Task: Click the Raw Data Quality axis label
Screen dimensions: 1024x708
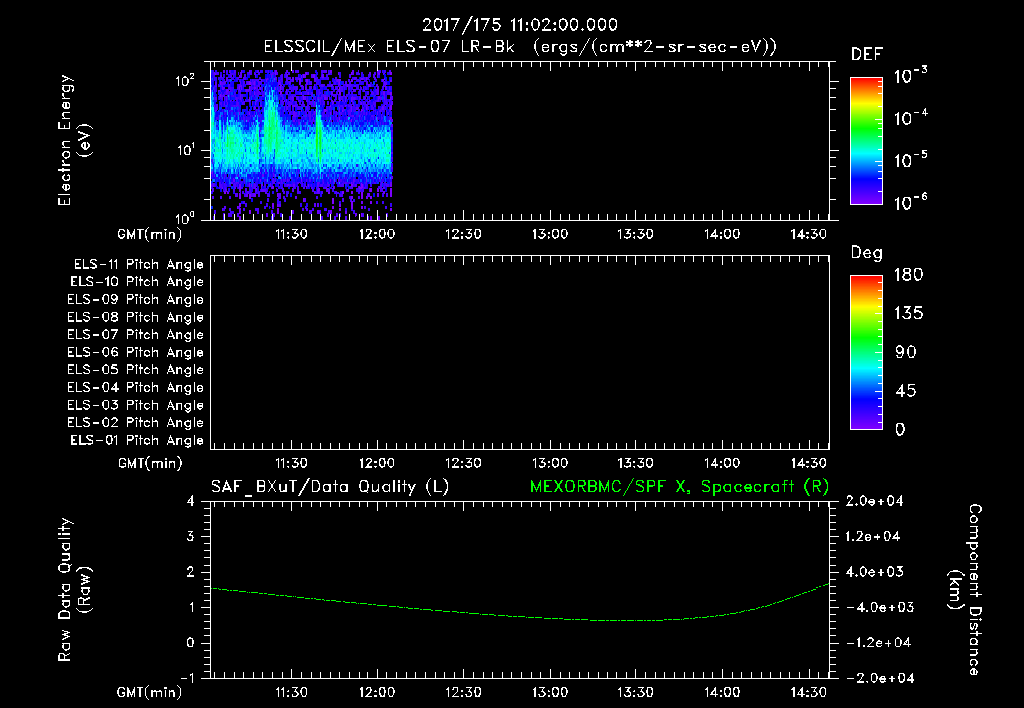Action: pyautogui.click(x=74, y=590)
